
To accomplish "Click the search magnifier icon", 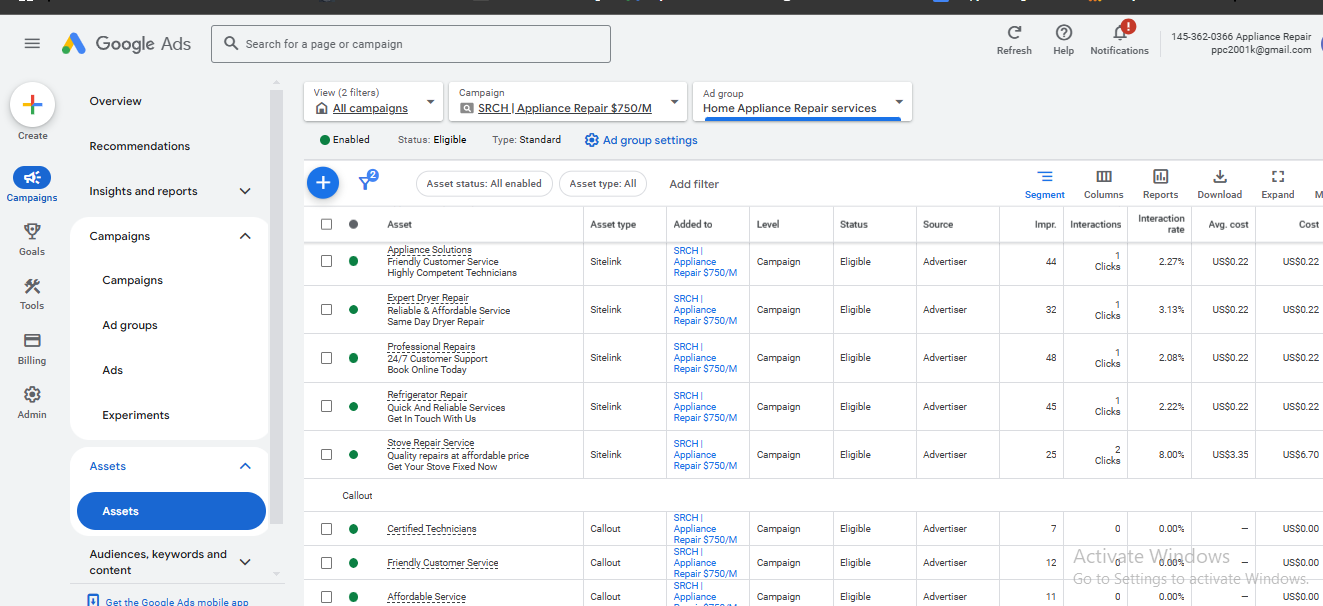I will click(231, 44).
